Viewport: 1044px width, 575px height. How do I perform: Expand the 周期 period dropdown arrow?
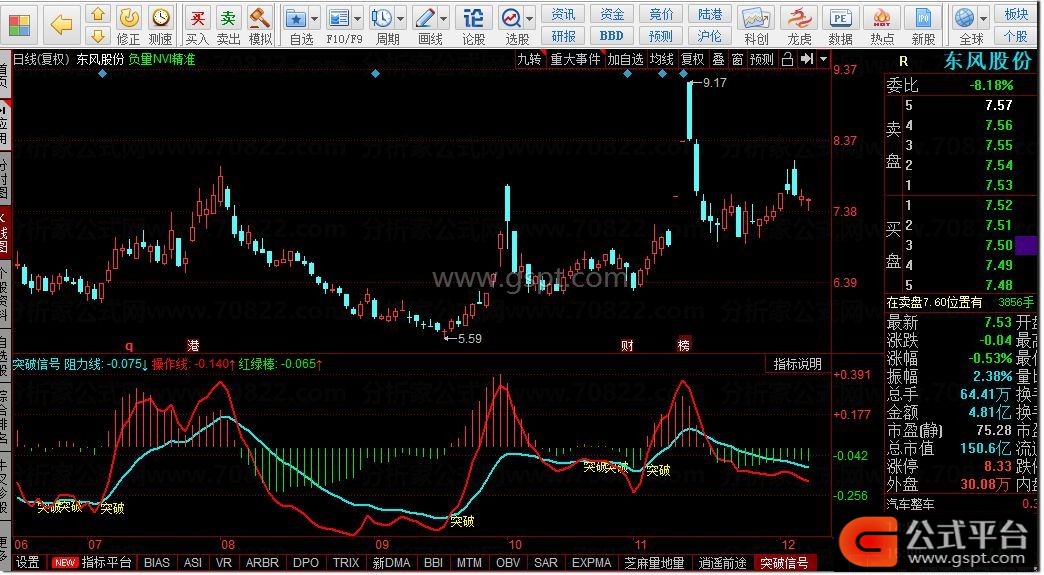coord(400,18)
